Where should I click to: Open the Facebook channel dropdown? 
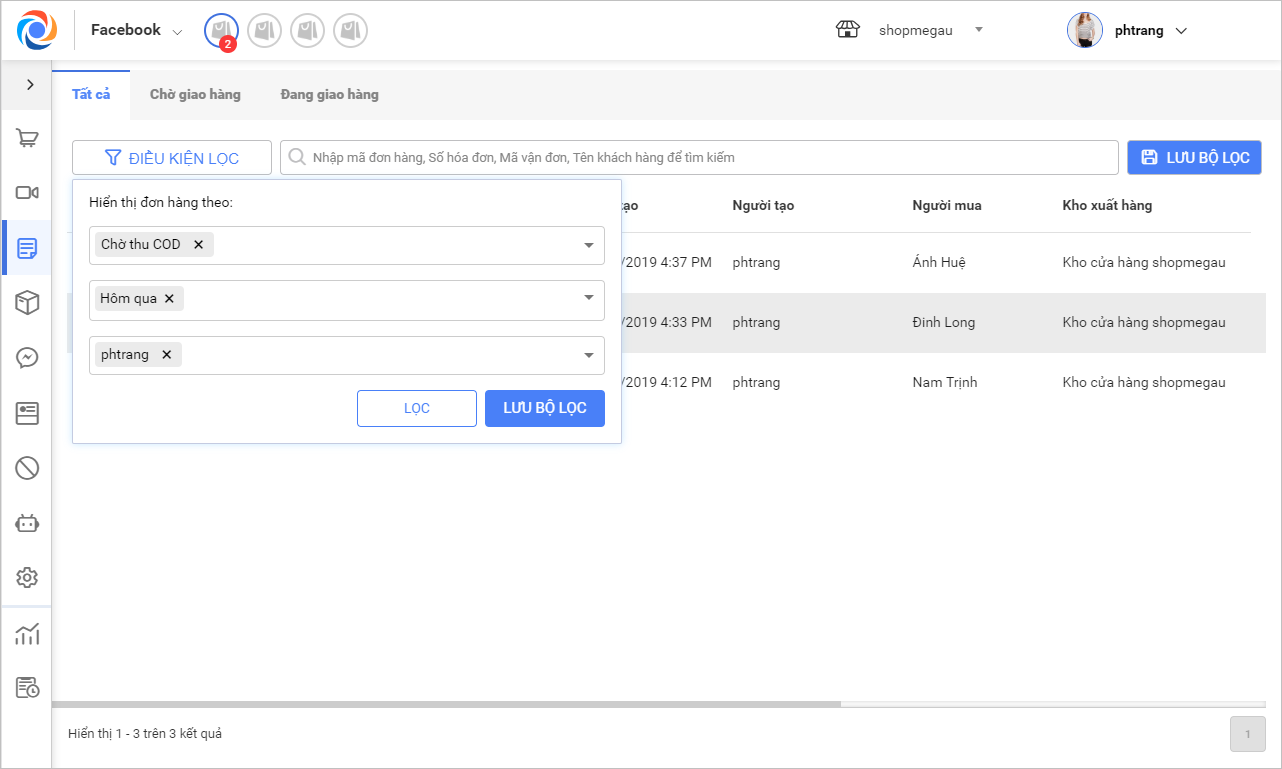137,31
